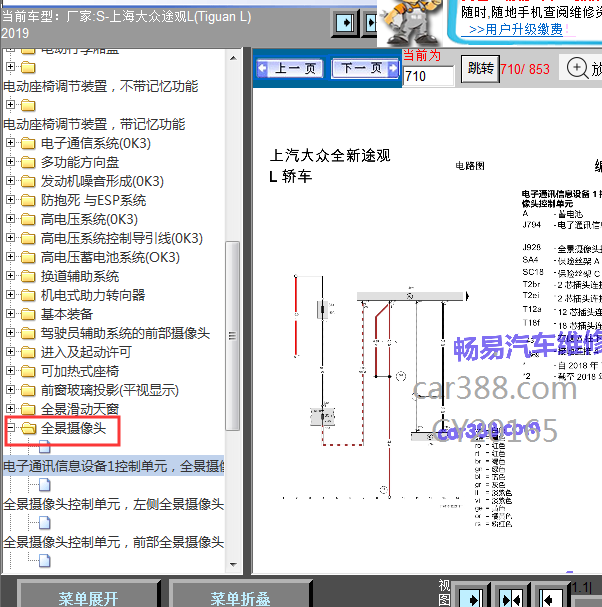Open 电子通讯信息设备1控制单元 diagram entry

pos(113,466)
